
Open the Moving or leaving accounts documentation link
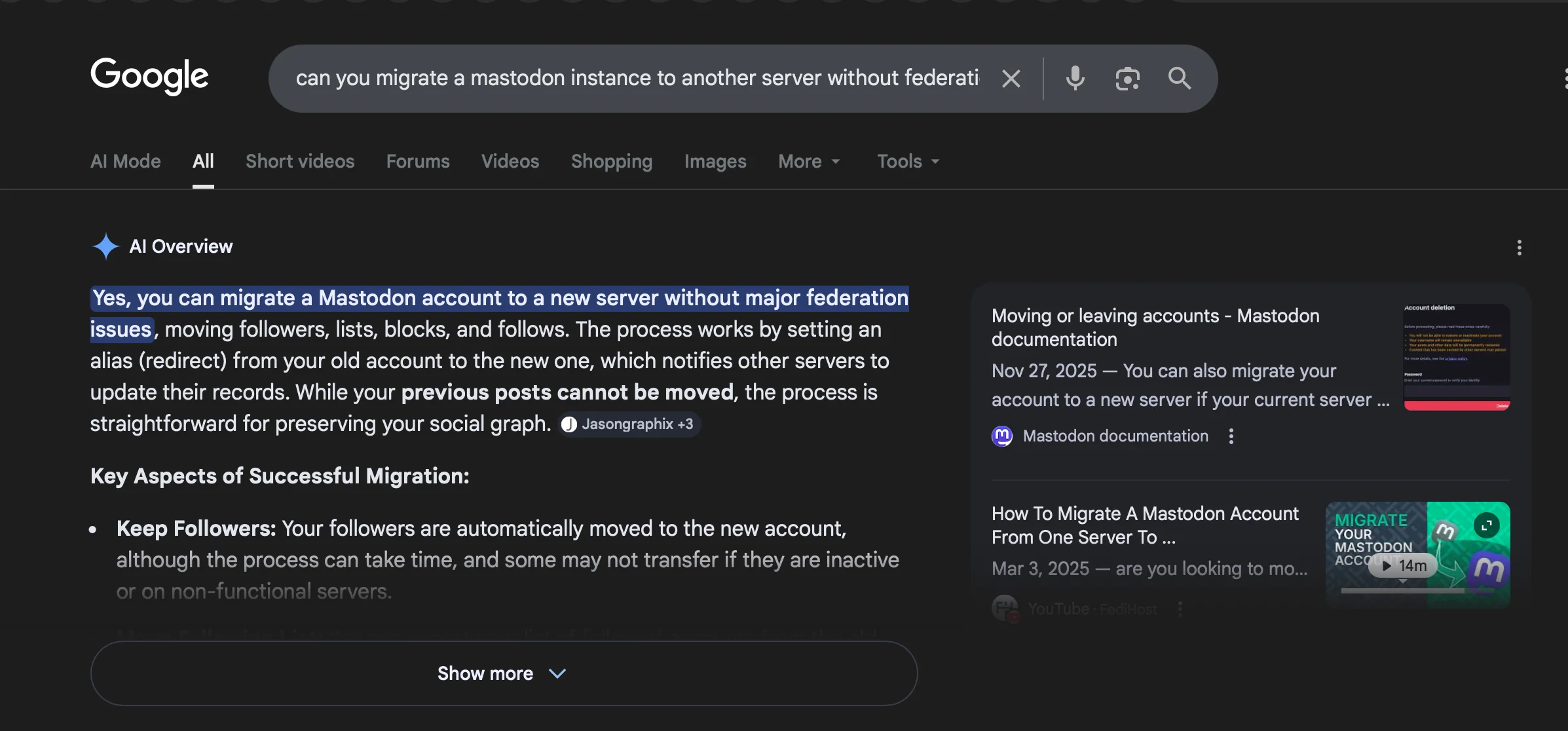tap(1156, 327)
